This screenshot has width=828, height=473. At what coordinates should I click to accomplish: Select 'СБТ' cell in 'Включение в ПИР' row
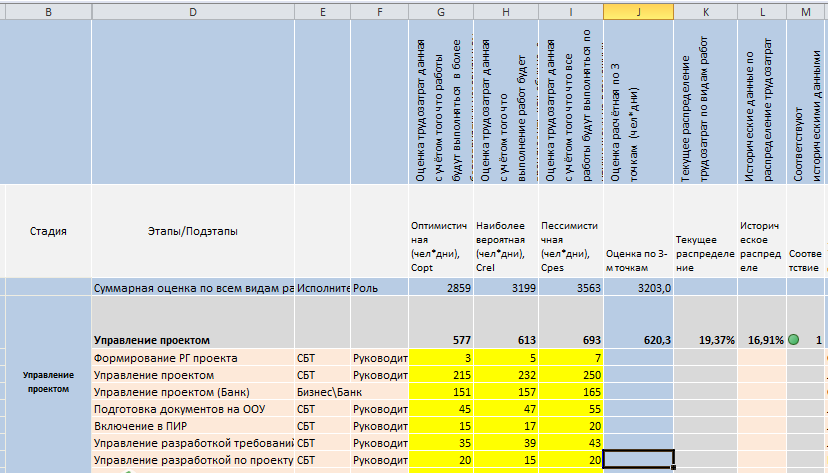pyautogui.click(x=323, y=425)
